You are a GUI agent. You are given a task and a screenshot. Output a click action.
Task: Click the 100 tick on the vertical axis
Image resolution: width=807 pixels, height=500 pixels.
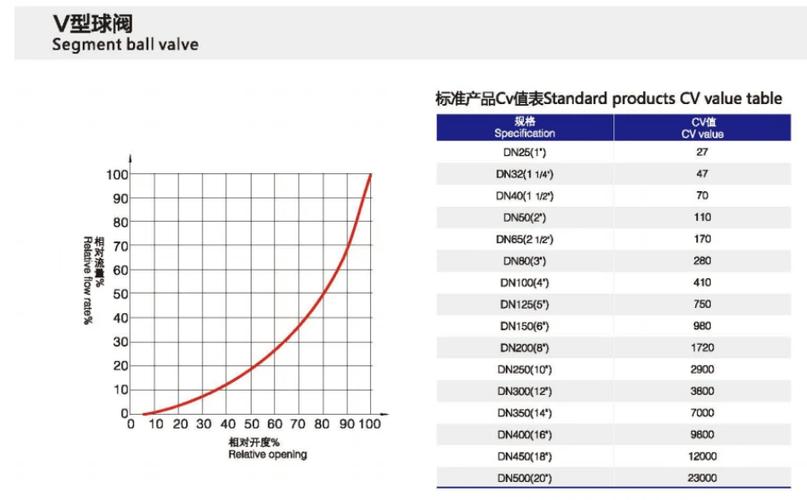(x=117, y=175)
